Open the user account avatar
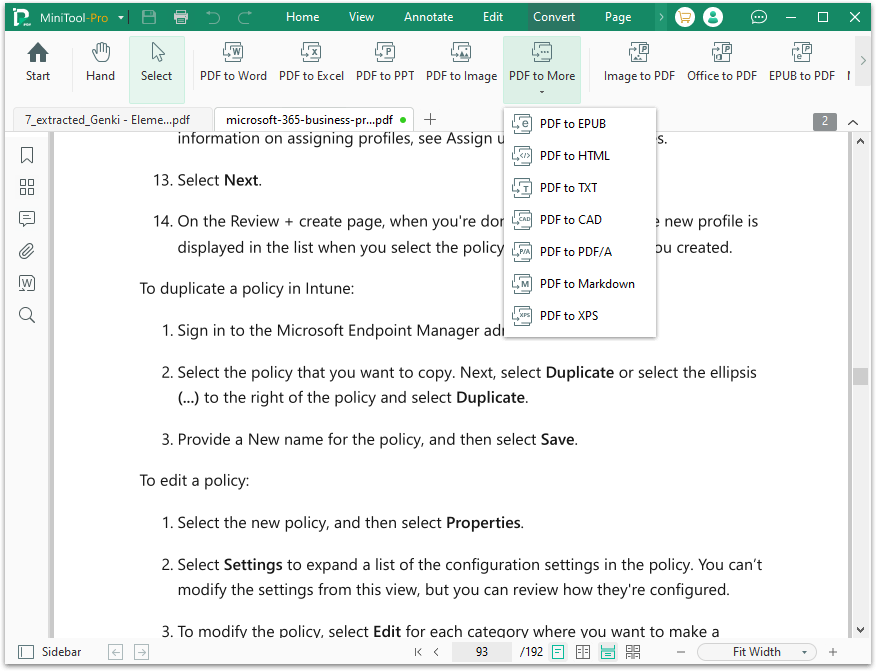The height and width of the screenshot is (671, 876). (713, 17)
